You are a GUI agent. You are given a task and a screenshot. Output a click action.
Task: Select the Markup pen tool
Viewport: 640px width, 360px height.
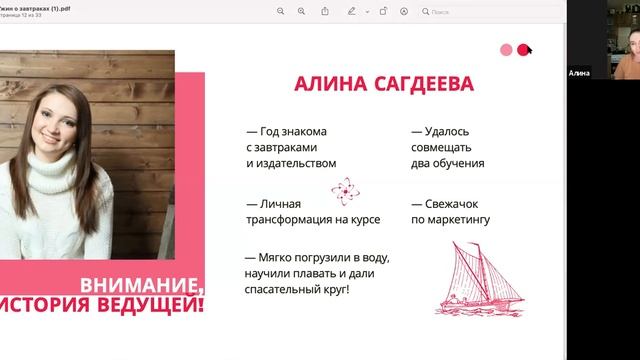[351, 11]
